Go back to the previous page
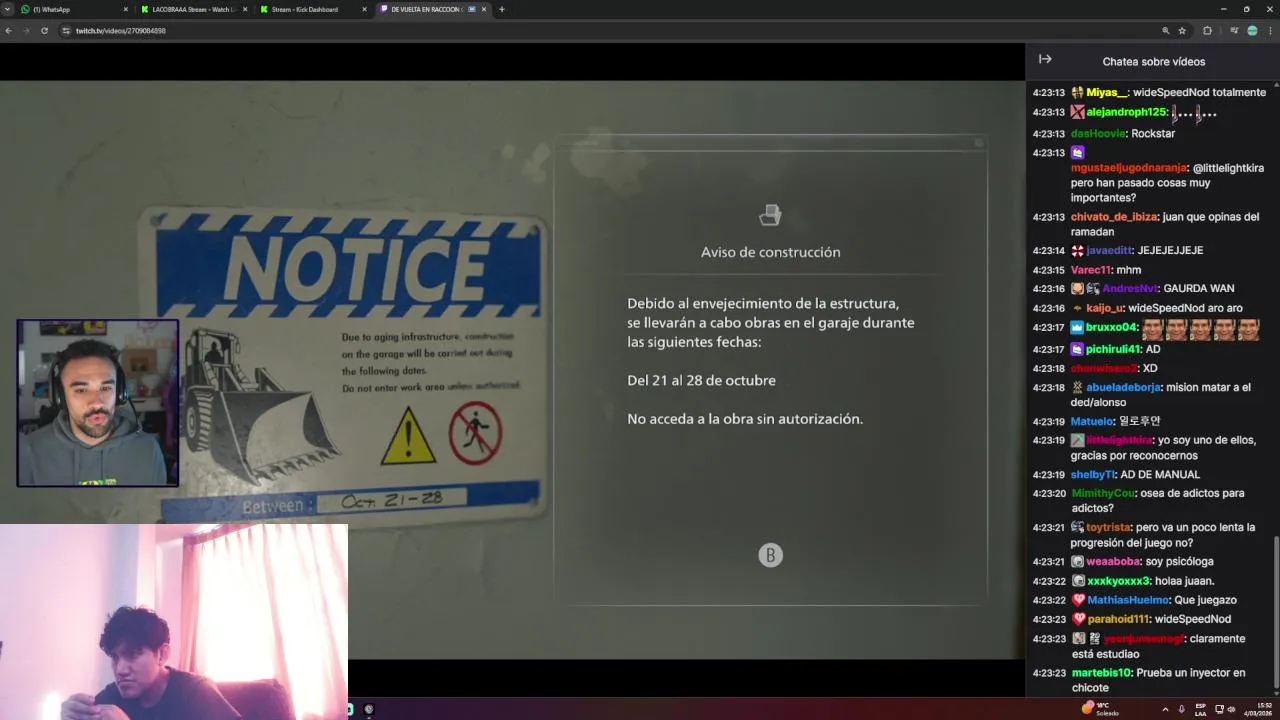Screen dimensions: 1280x720 [x=9, y=31]
